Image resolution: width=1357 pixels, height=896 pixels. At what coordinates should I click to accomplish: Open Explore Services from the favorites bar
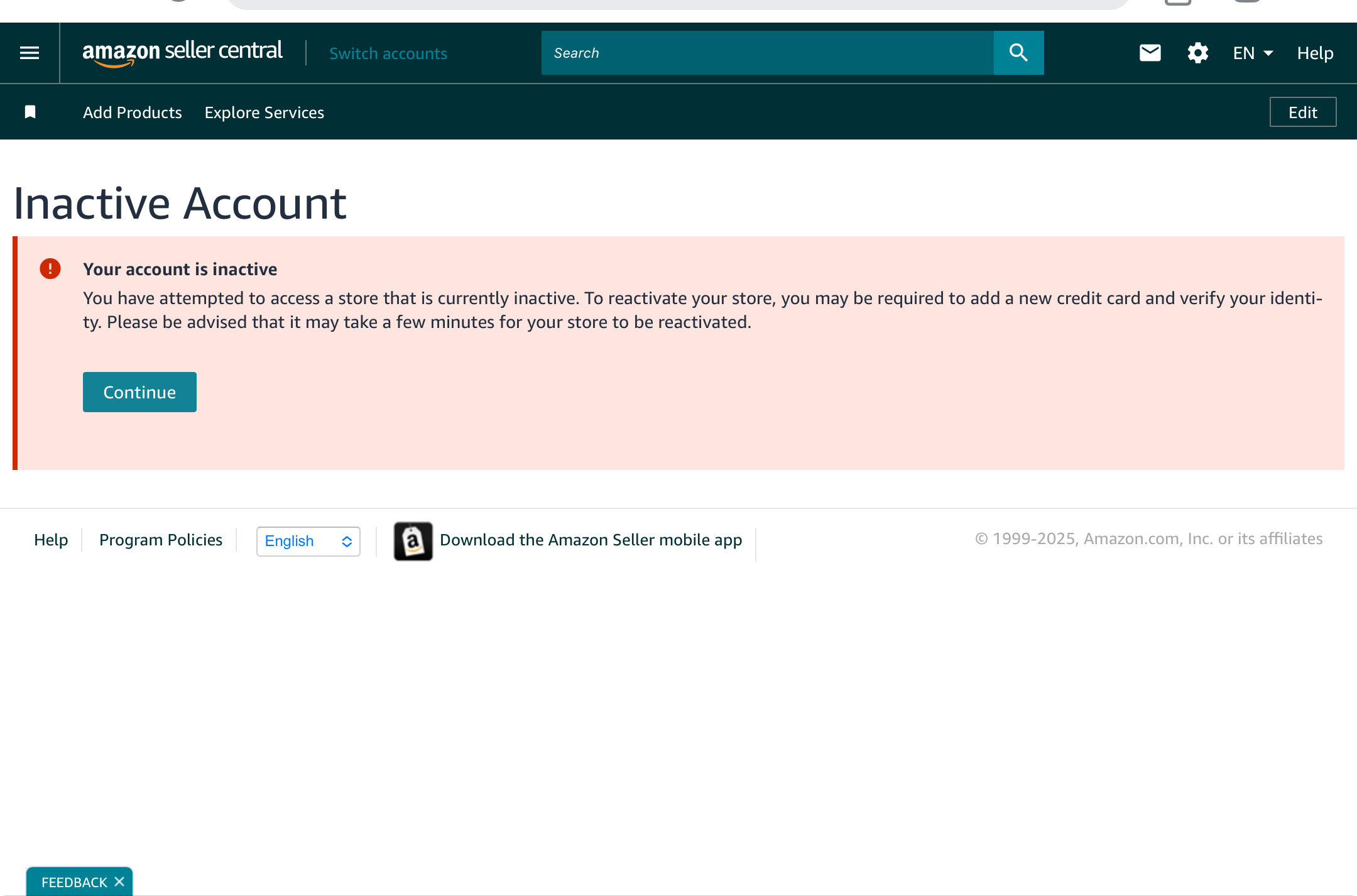(x=264, y=112)
